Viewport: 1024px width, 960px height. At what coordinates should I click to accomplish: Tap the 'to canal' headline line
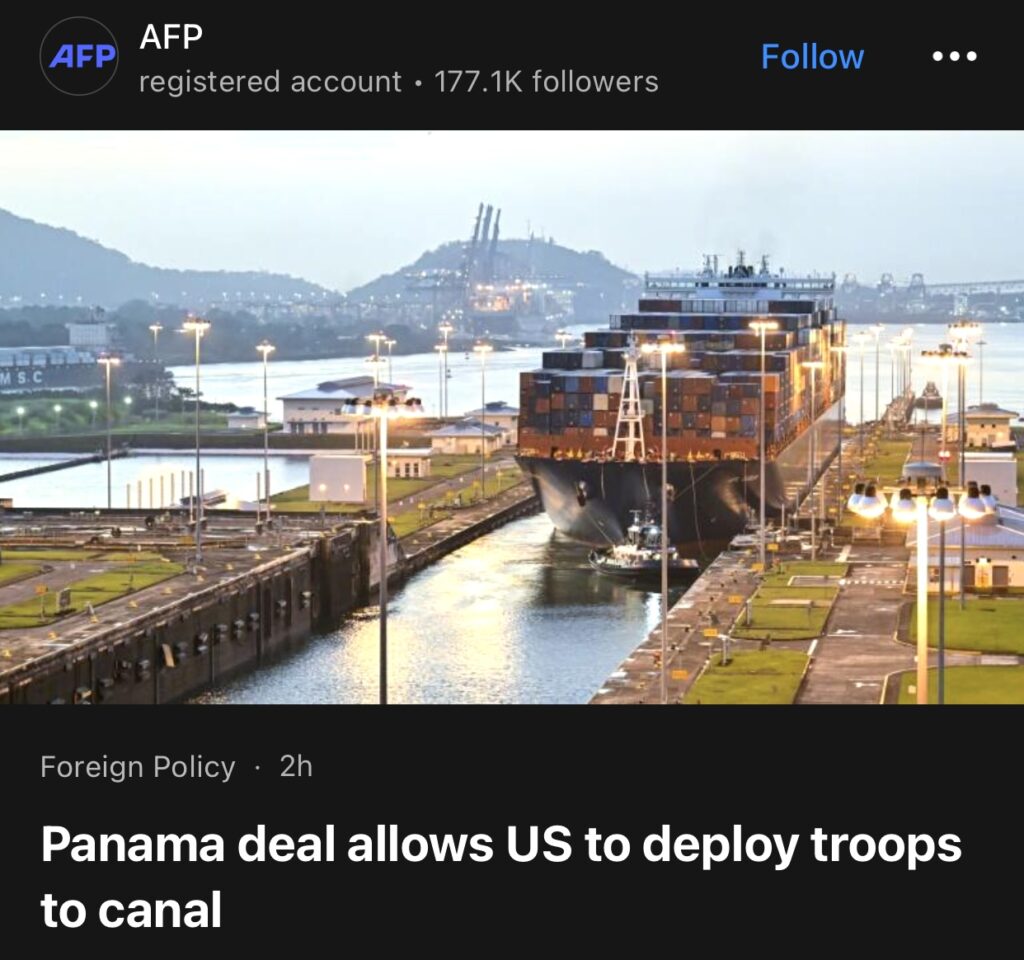(x=131, y=910)
